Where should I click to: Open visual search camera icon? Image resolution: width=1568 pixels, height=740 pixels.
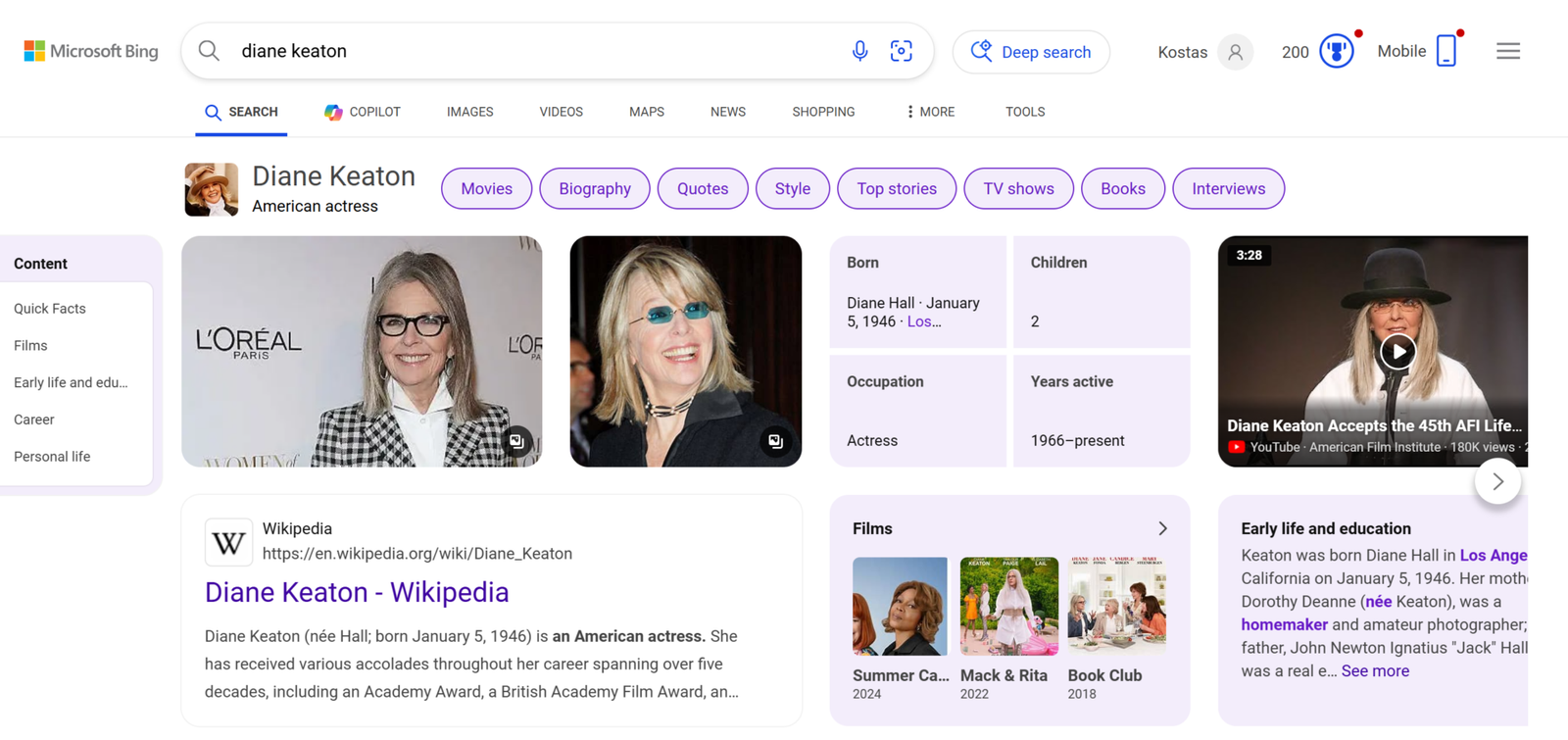[x=901, y=51]
